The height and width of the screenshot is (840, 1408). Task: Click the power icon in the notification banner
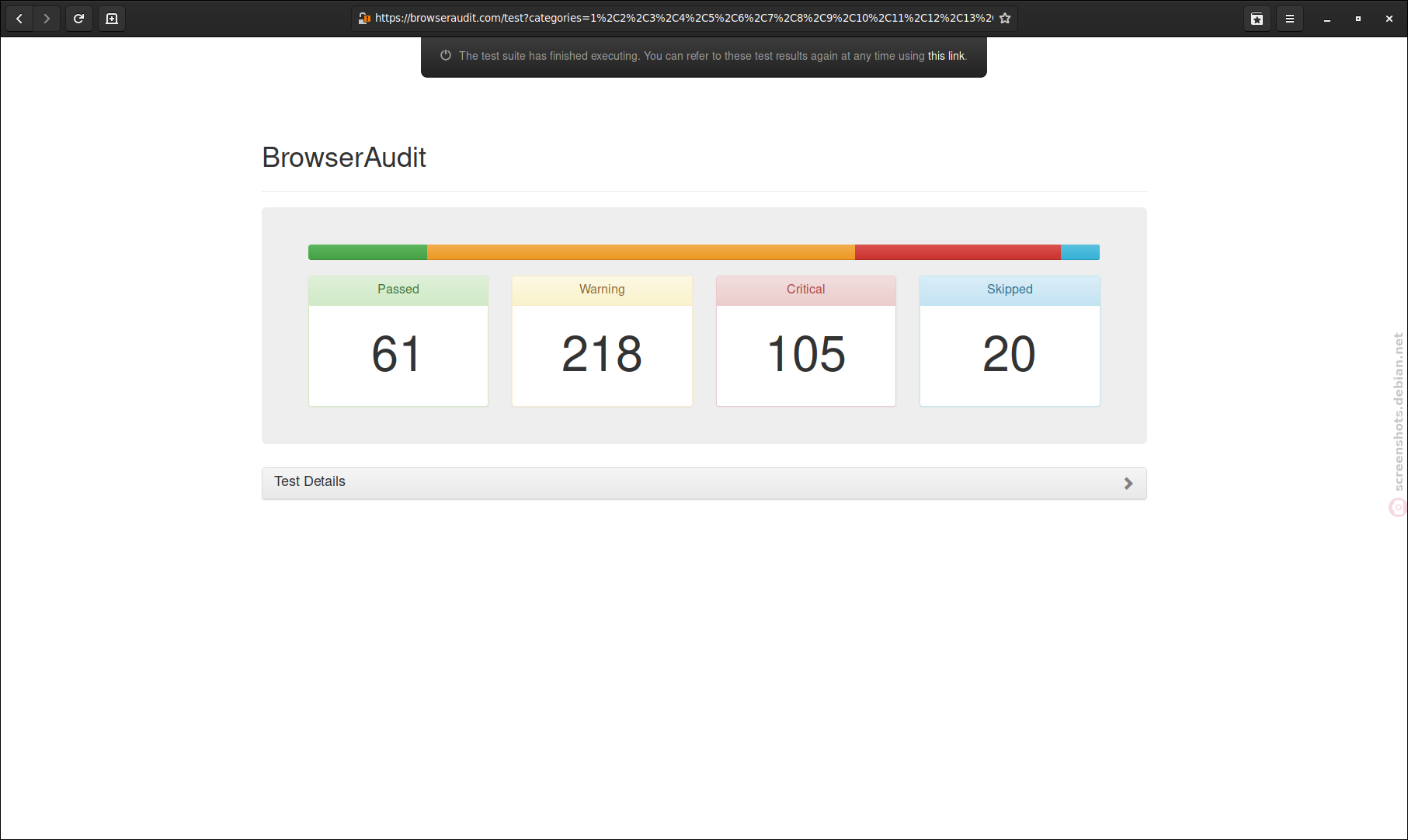coord(446,56)
